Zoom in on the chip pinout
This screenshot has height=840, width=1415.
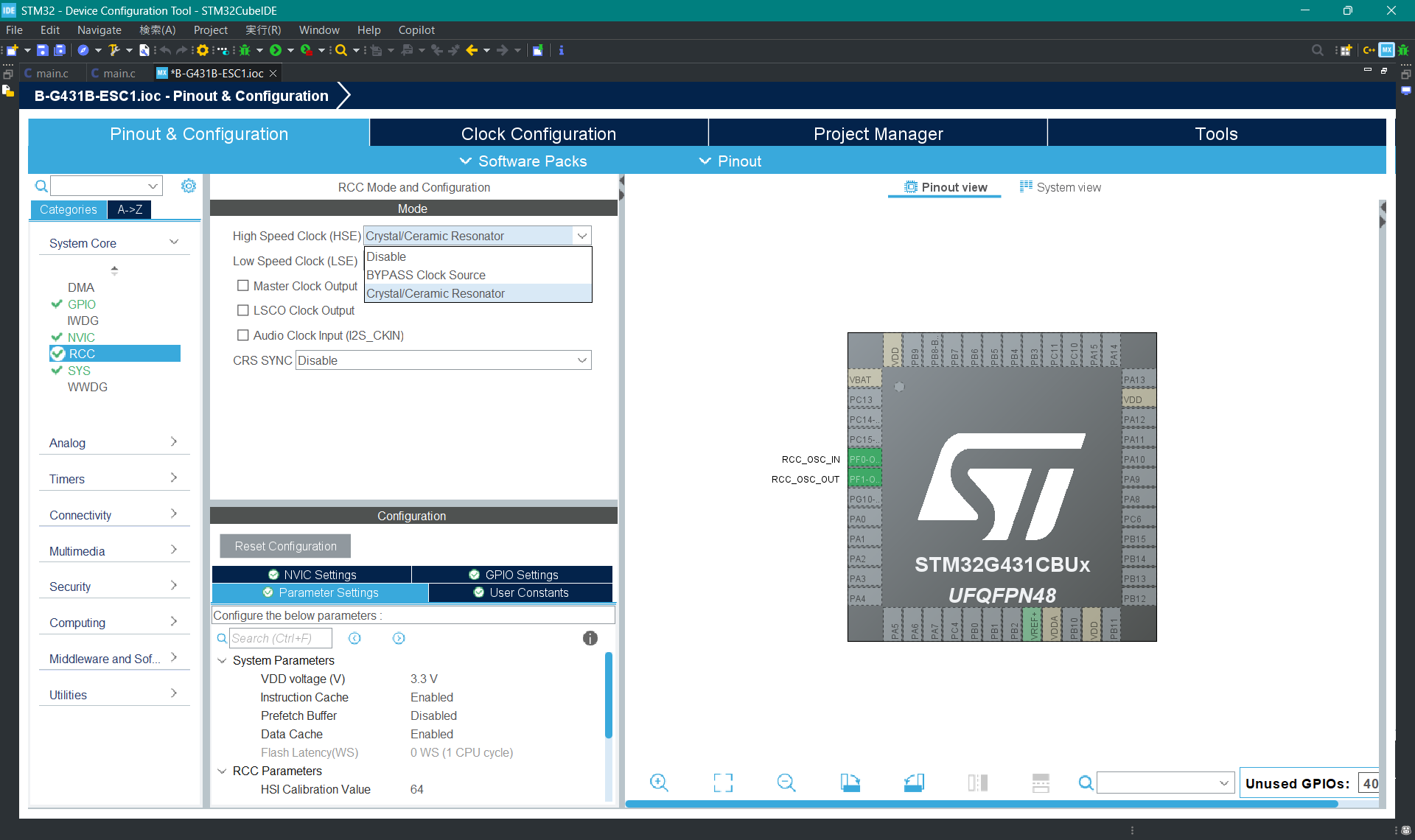coord(659,783)
